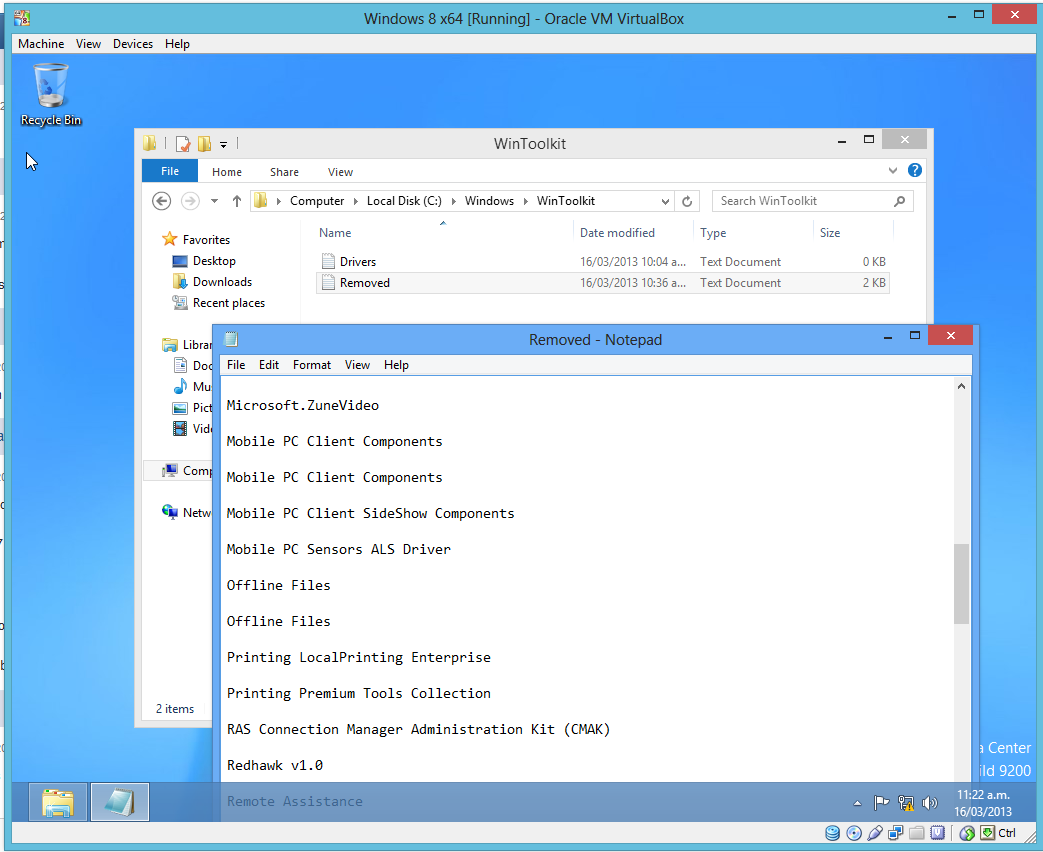Expand the breadcrumb arrow before Computer
Screen dimensions: 1043x852
[279, 201]
